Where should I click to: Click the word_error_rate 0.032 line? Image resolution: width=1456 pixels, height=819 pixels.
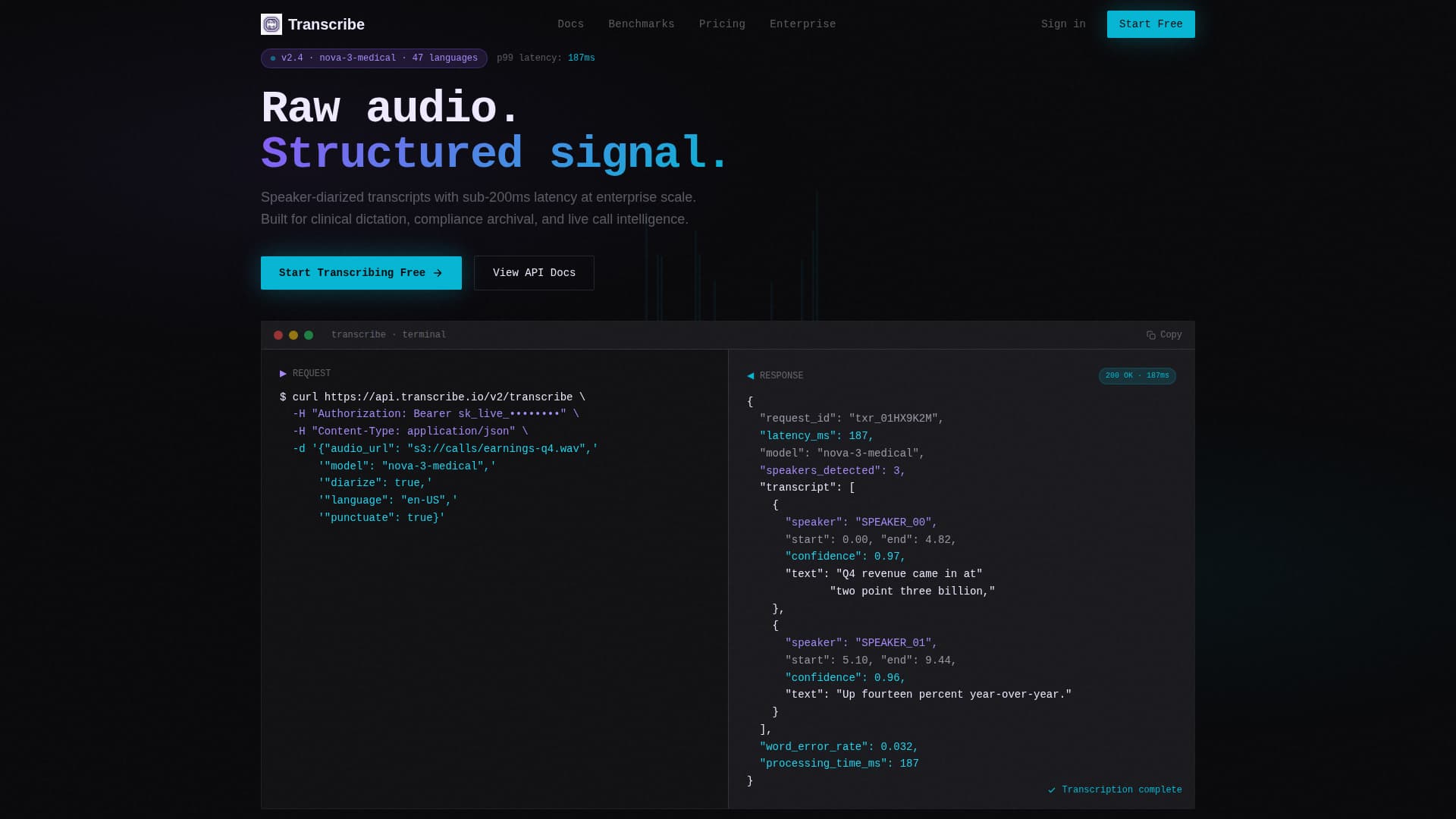[839, 747]
